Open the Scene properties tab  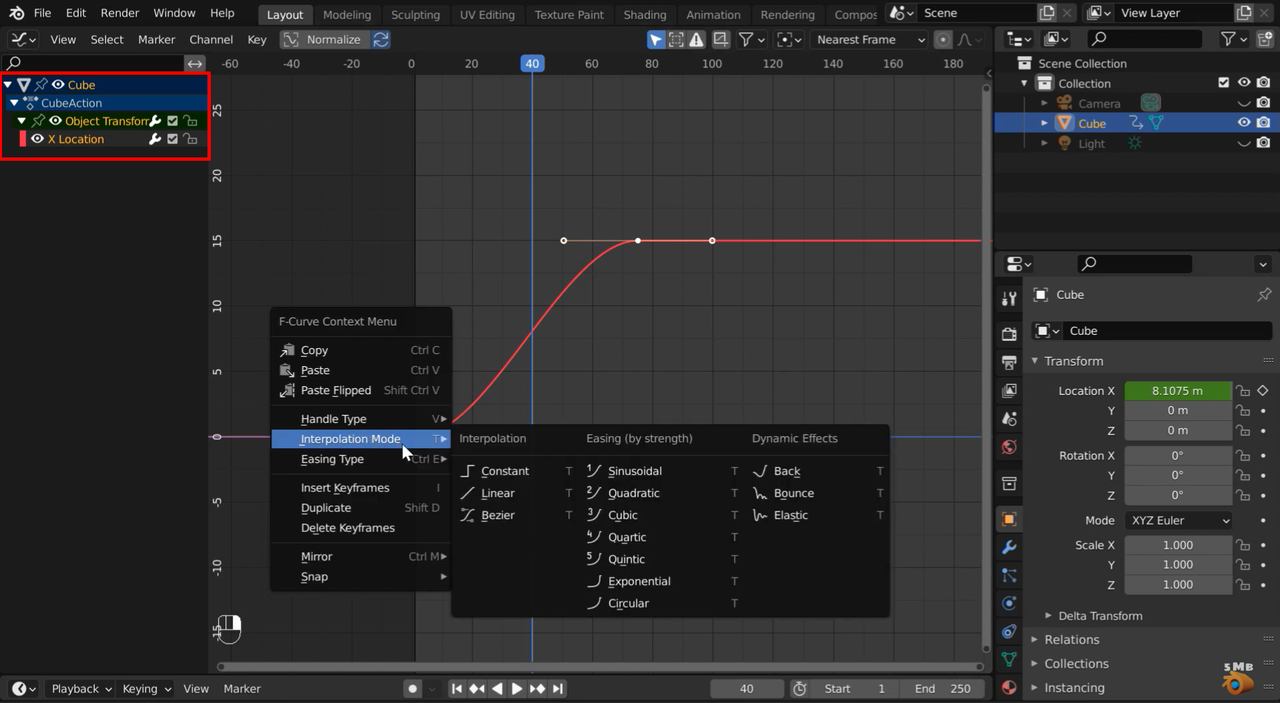(1009, 419)
